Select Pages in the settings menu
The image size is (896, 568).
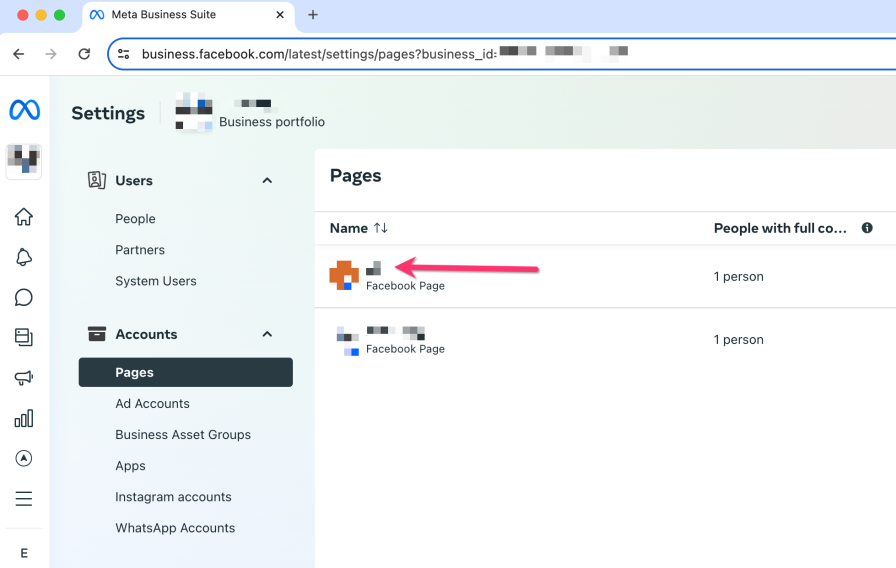coord(185,372)
